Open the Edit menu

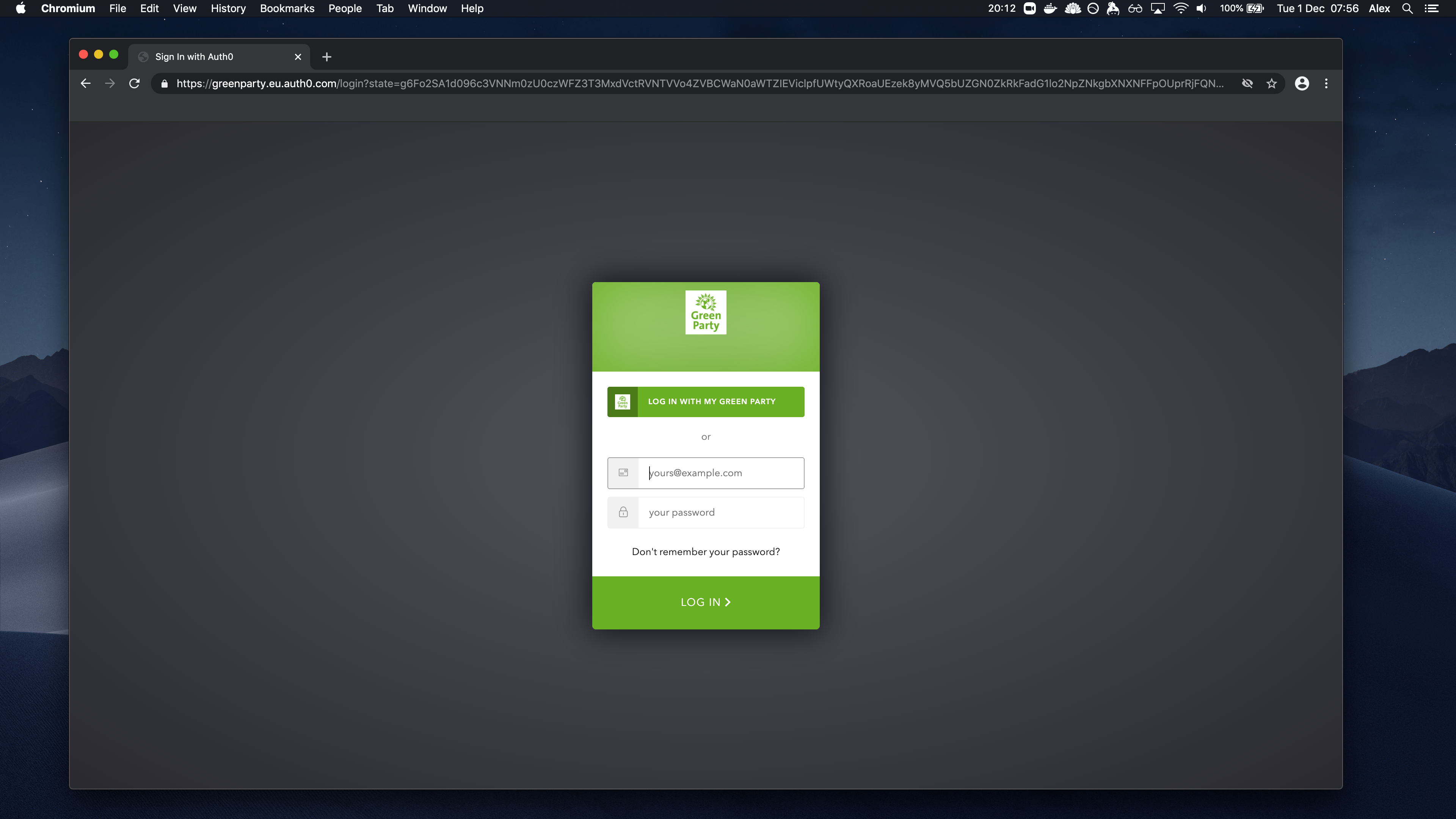[149, 8]
